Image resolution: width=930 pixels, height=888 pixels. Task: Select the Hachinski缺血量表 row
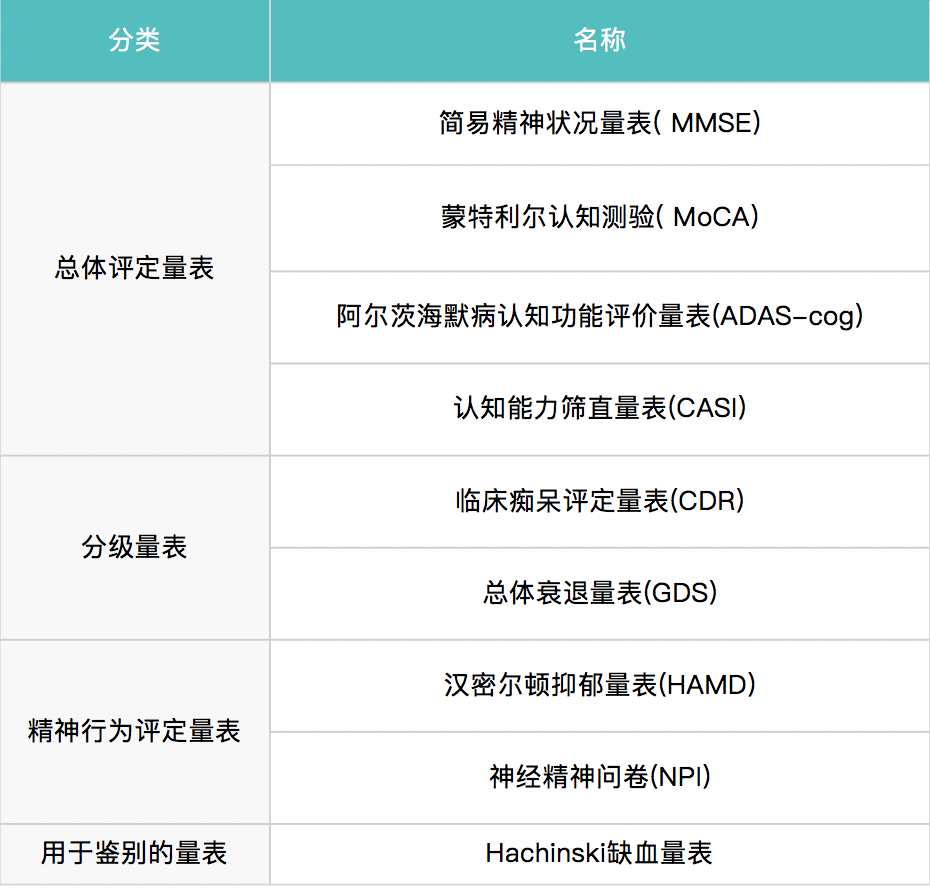pos(598,854)
